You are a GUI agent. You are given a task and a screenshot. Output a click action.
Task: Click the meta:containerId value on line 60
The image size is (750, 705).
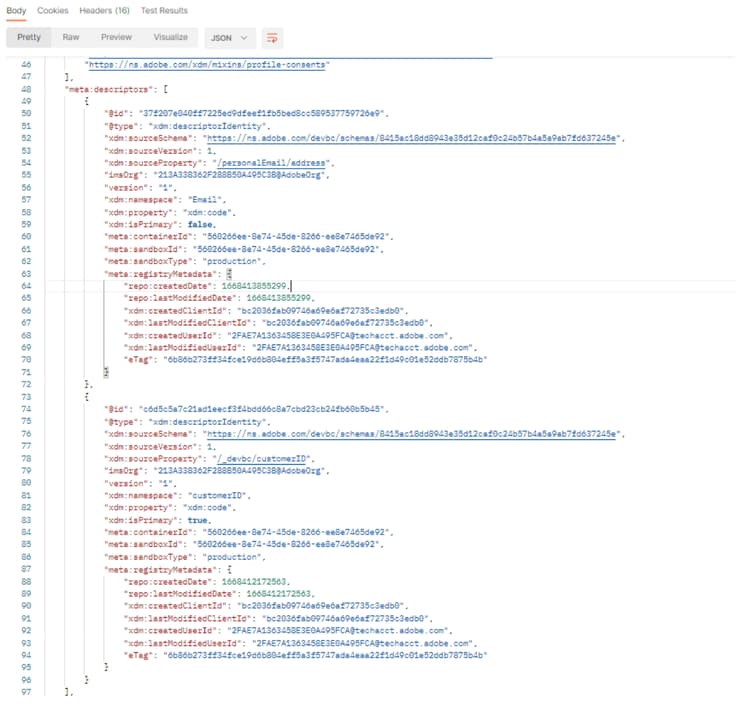pos(296,237)
